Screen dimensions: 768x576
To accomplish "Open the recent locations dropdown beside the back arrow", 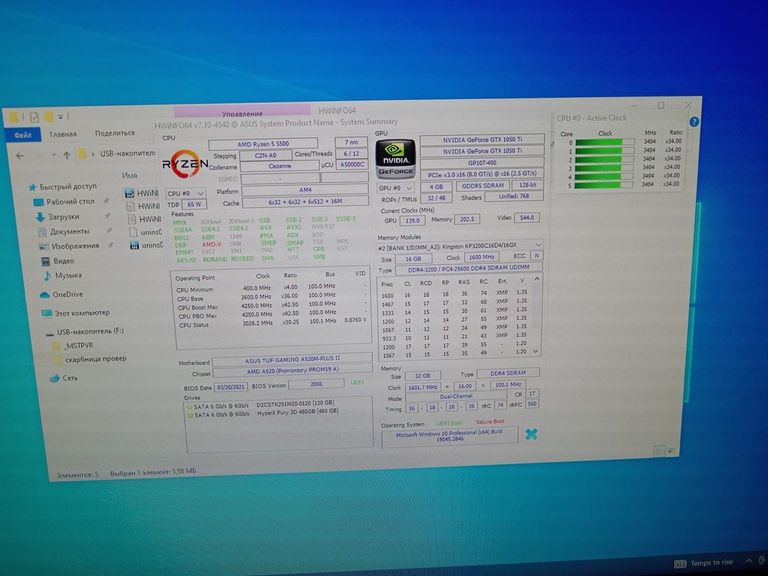I will (53, 155).
